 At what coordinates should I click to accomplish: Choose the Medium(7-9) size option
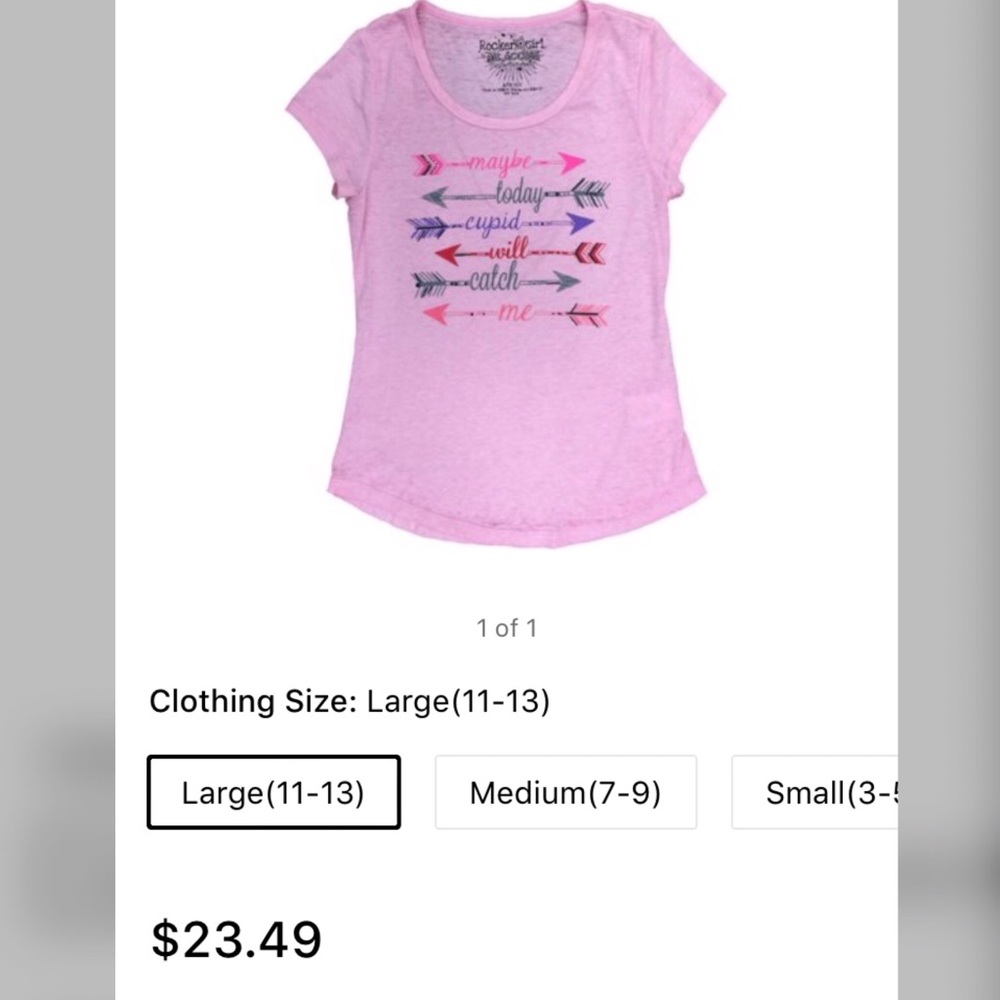click(566, 792)
